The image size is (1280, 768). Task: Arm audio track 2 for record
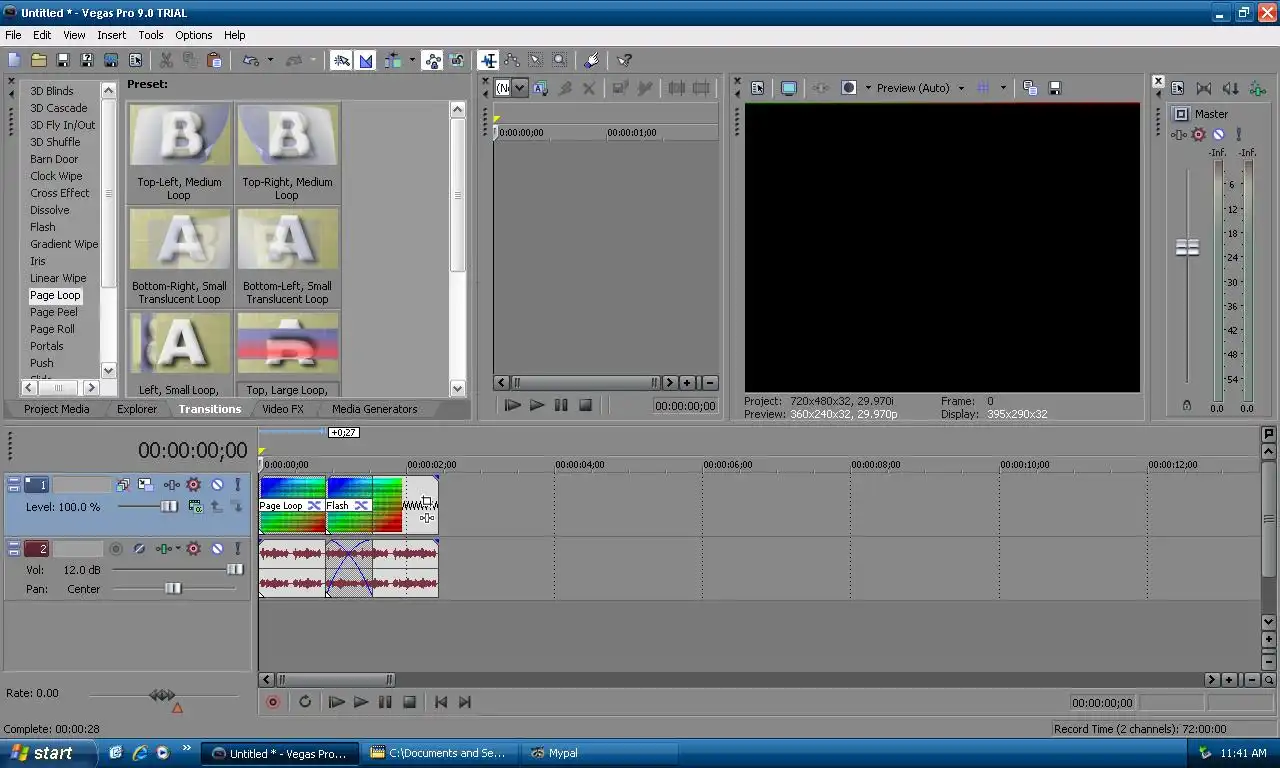pyautogui.click(x=116, y=549)
